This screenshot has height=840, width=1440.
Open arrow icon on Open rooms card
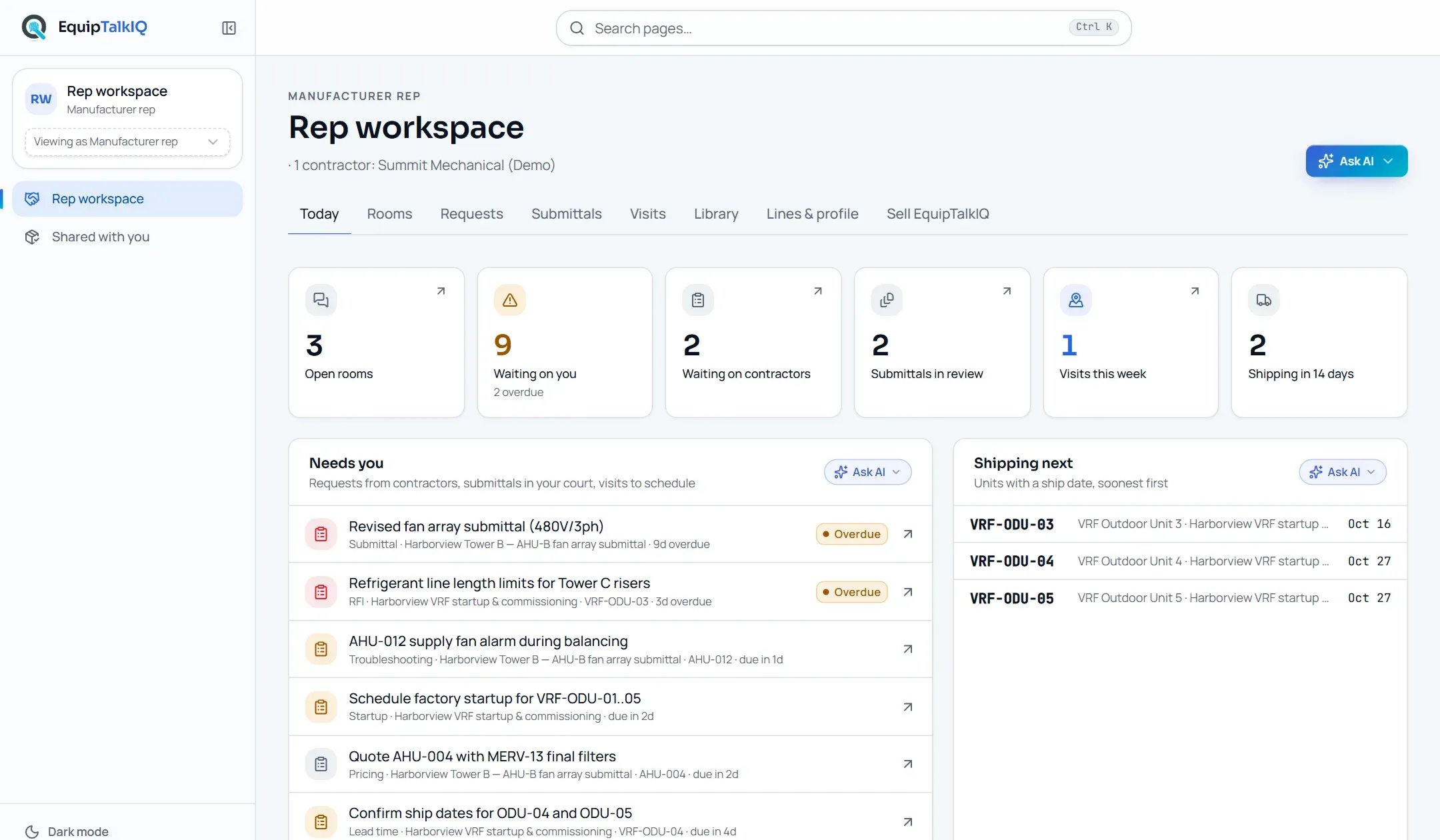(441, 291)
